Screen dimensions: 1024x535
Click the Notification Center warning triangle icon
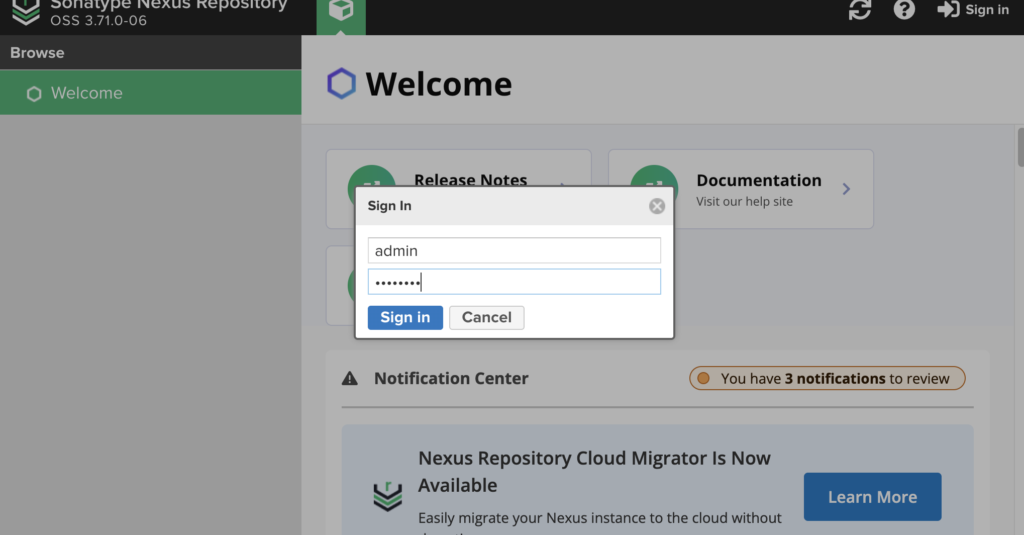350,379
